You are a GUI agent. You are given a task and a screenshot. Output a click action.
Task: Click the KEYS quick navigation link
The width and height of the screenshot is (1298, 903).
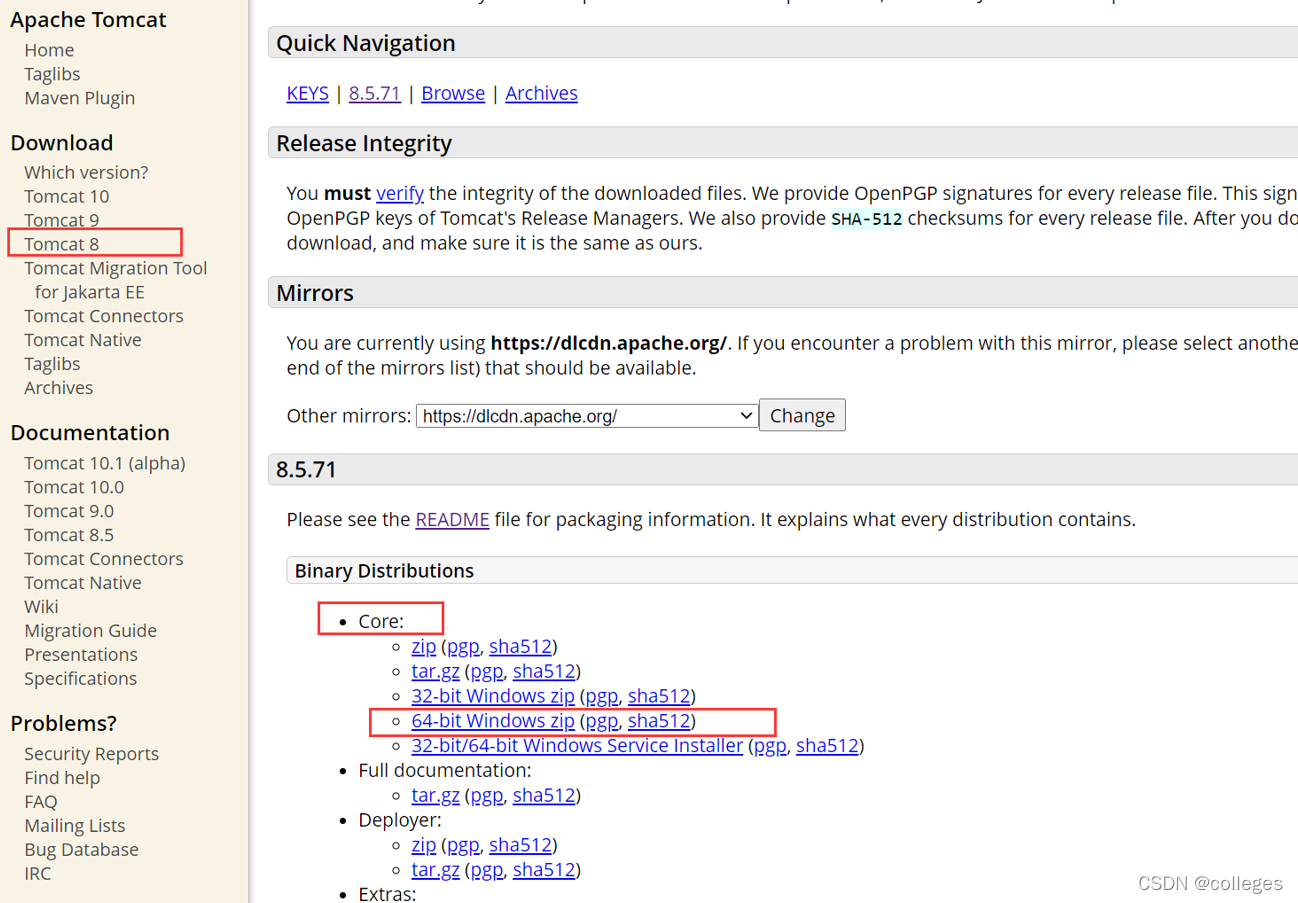coord(307,93)
